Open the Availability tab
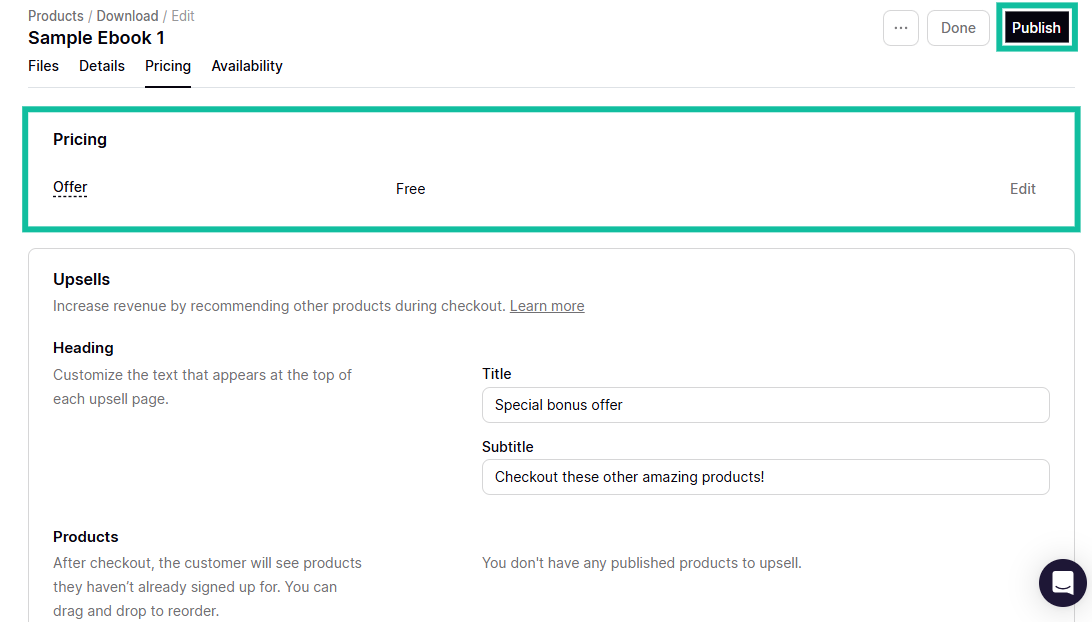Image resolution: width=1092 pixels, height=622 pixels. pyautogui.click(x=246, y=66)
